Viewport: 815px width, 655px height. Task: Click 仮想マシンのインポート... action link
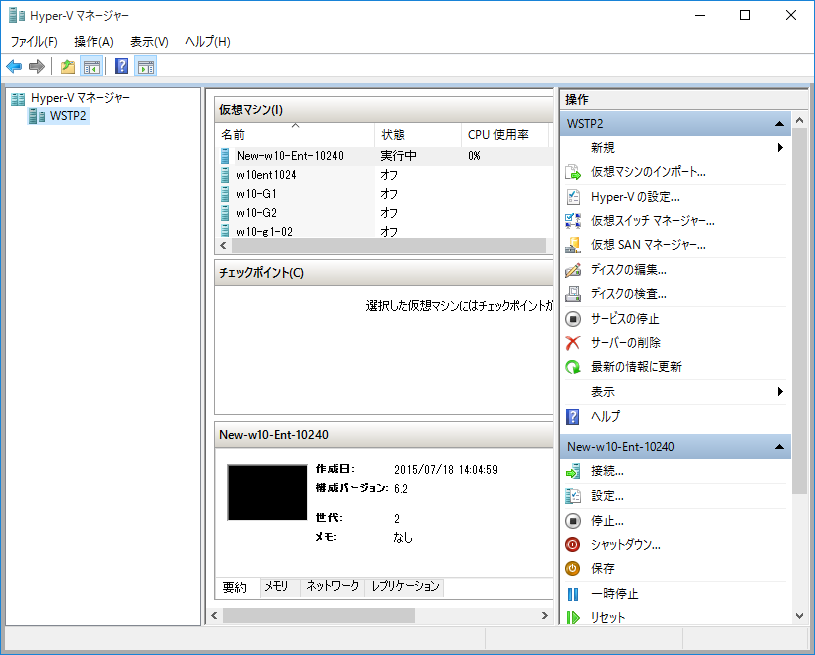coord(648,172)
